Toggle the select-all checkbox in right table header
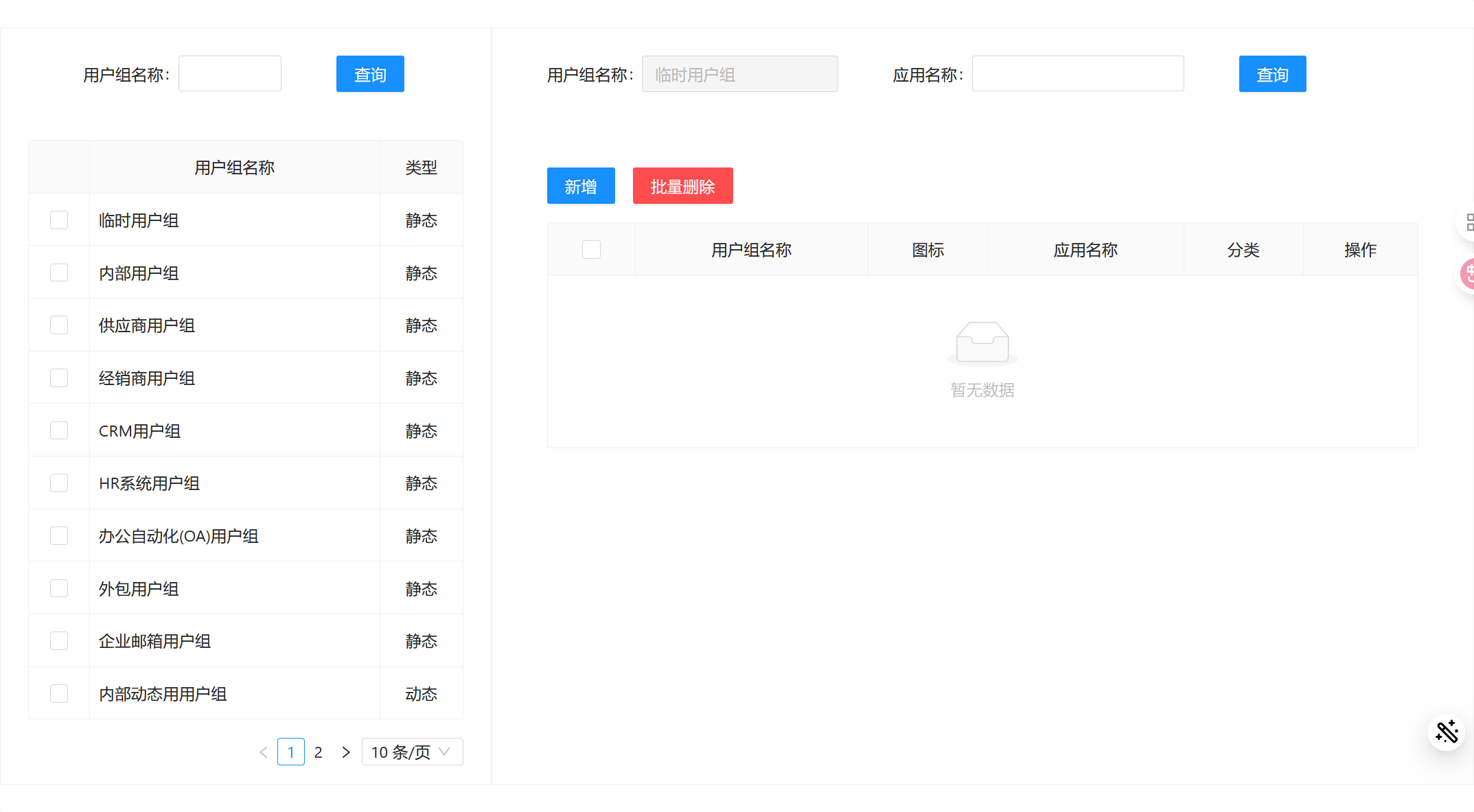Viewport: 1474px width, 812px height. click(x=591, y=249)
